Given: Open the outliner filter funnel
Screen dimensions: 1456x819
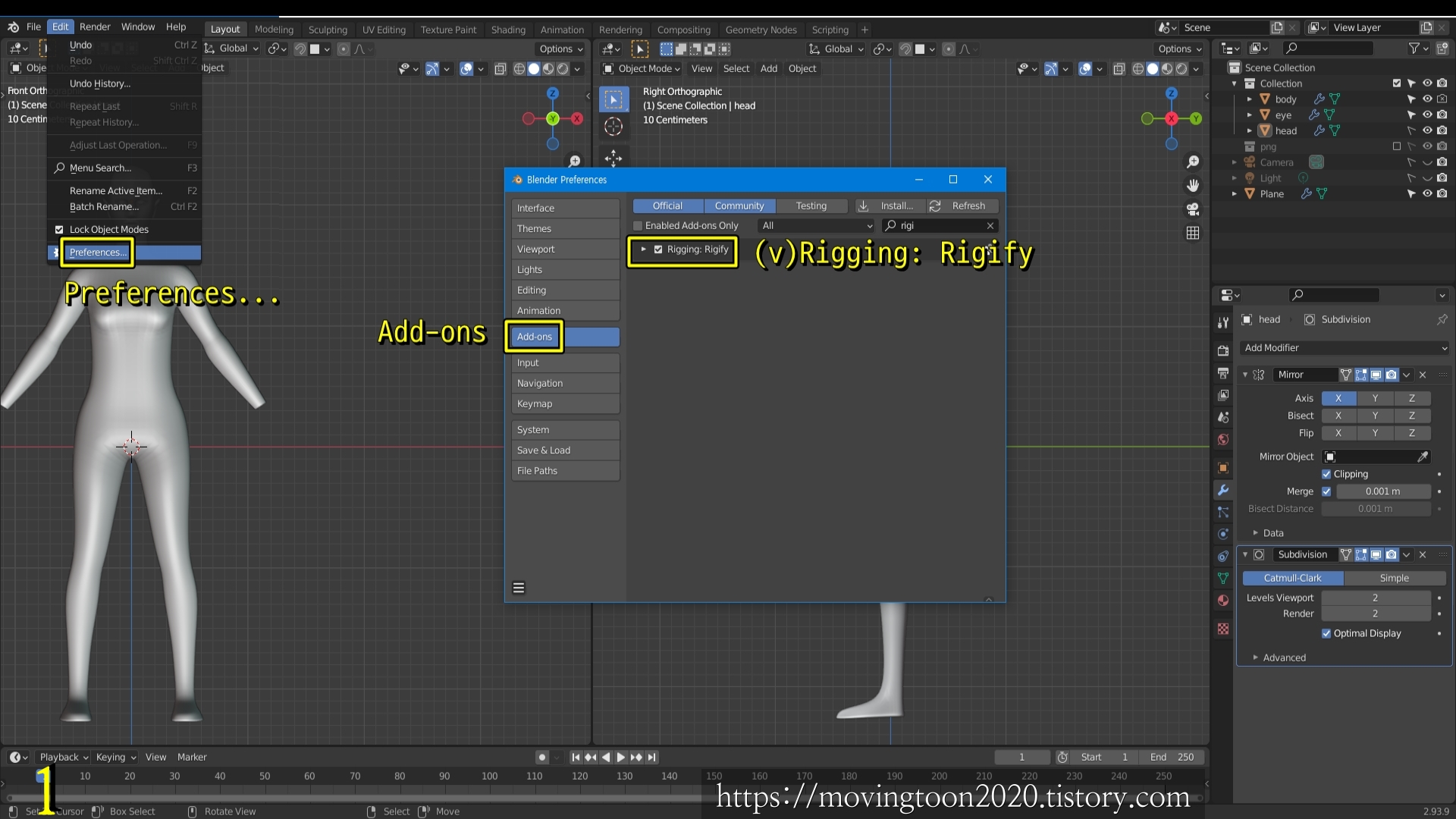Looking at the screenshot, I should (1417, 48).
